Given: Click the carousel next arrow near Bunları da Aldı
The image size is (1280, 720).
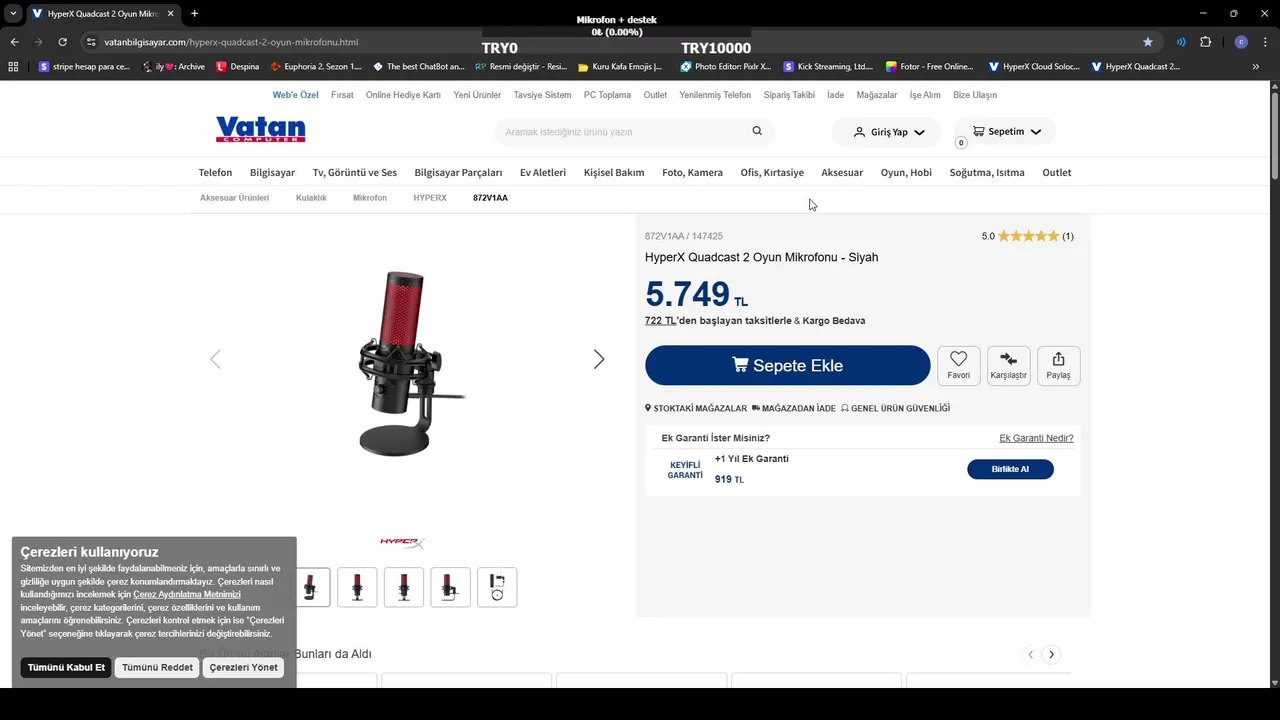Looking at the screenshot, I should [1051, 654].
